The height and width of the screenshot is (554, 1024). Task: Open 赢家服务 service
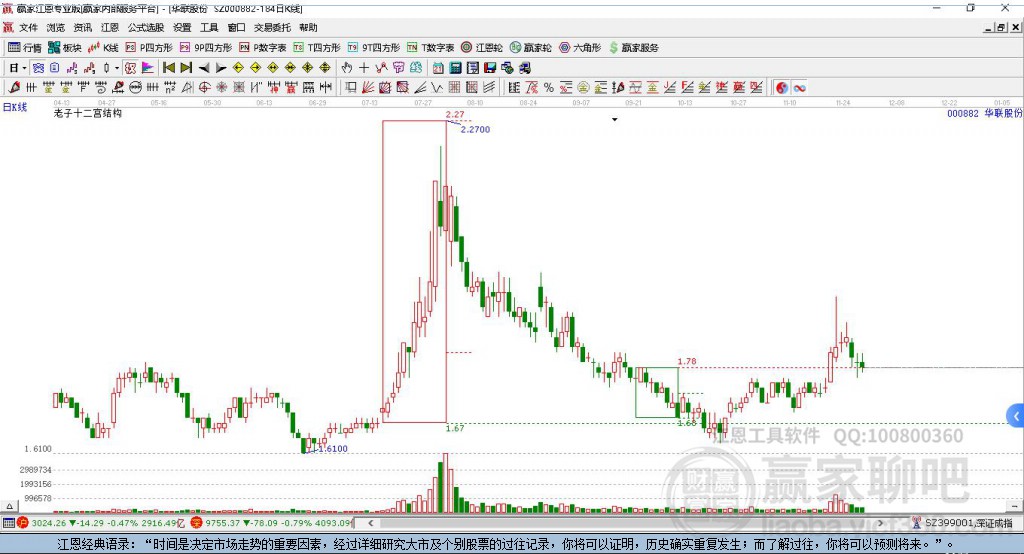tap(634, 48)
